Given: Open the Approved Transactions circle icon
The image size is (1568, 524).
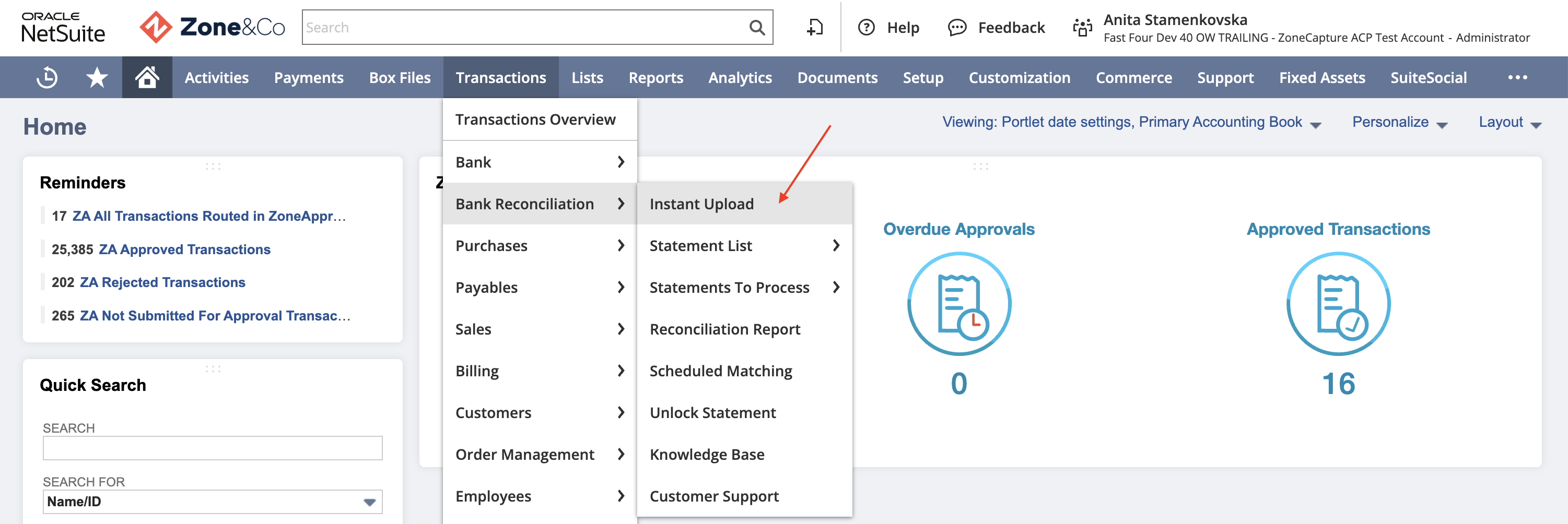Looking at the screenshot, I should (1338, 303).
